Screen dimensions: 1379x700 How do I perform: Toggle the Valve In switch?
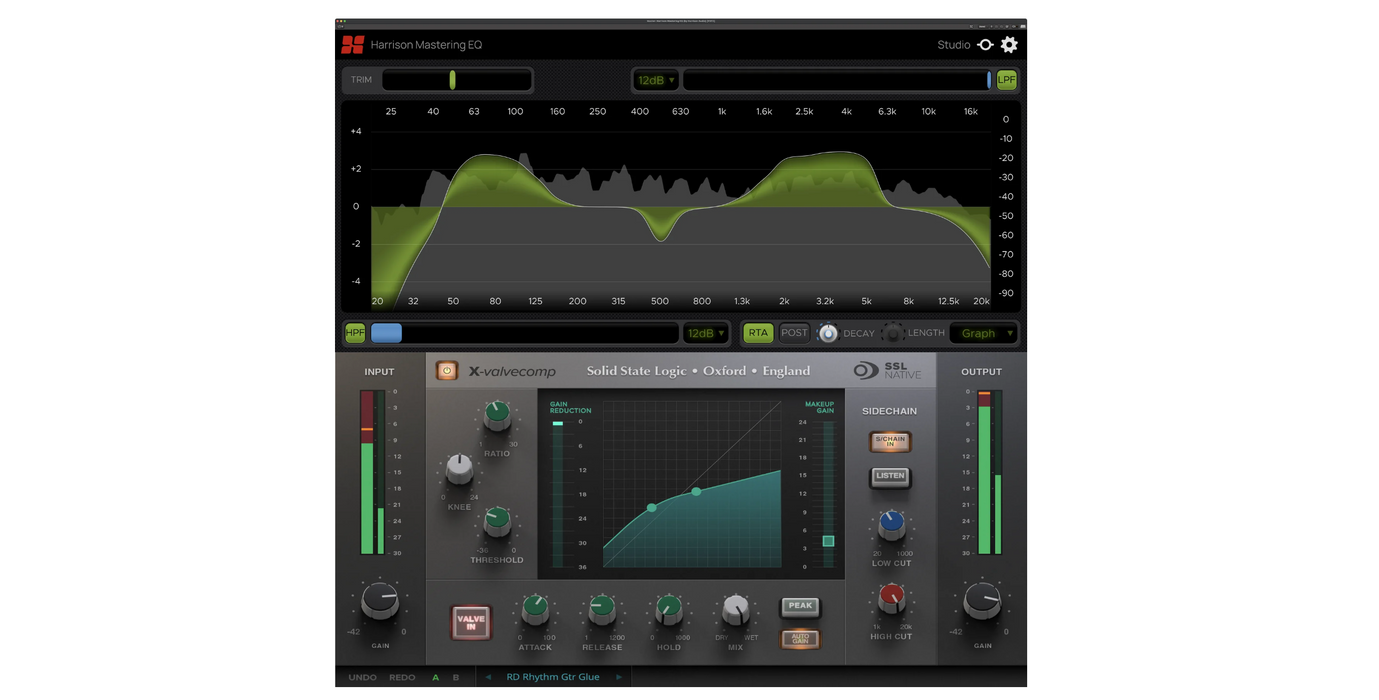(471, 621)
